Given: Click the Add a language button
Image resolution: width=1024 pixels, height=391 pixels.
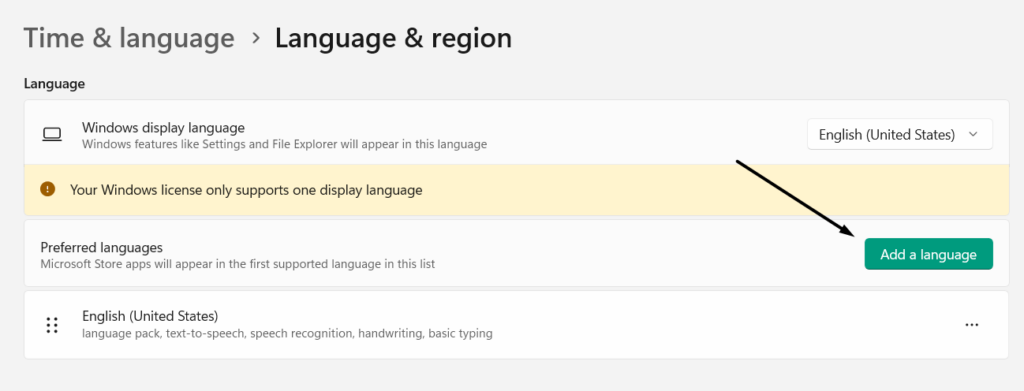Looking at the screenshot, I should (929, 254).
